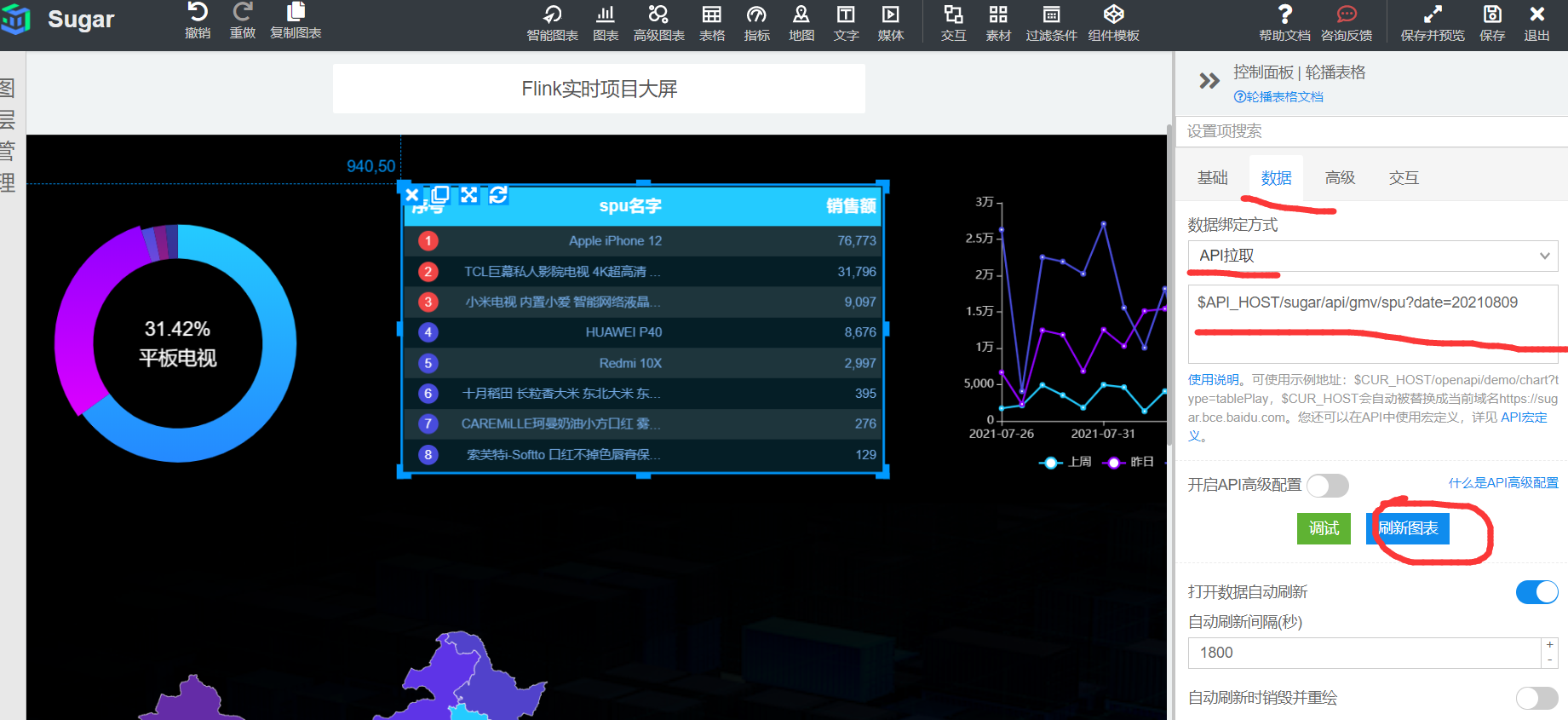Open 什么是API高级配置 link
This screenshot has height=720, width=1568.
pyautogui.click(x=1503, y=483)
